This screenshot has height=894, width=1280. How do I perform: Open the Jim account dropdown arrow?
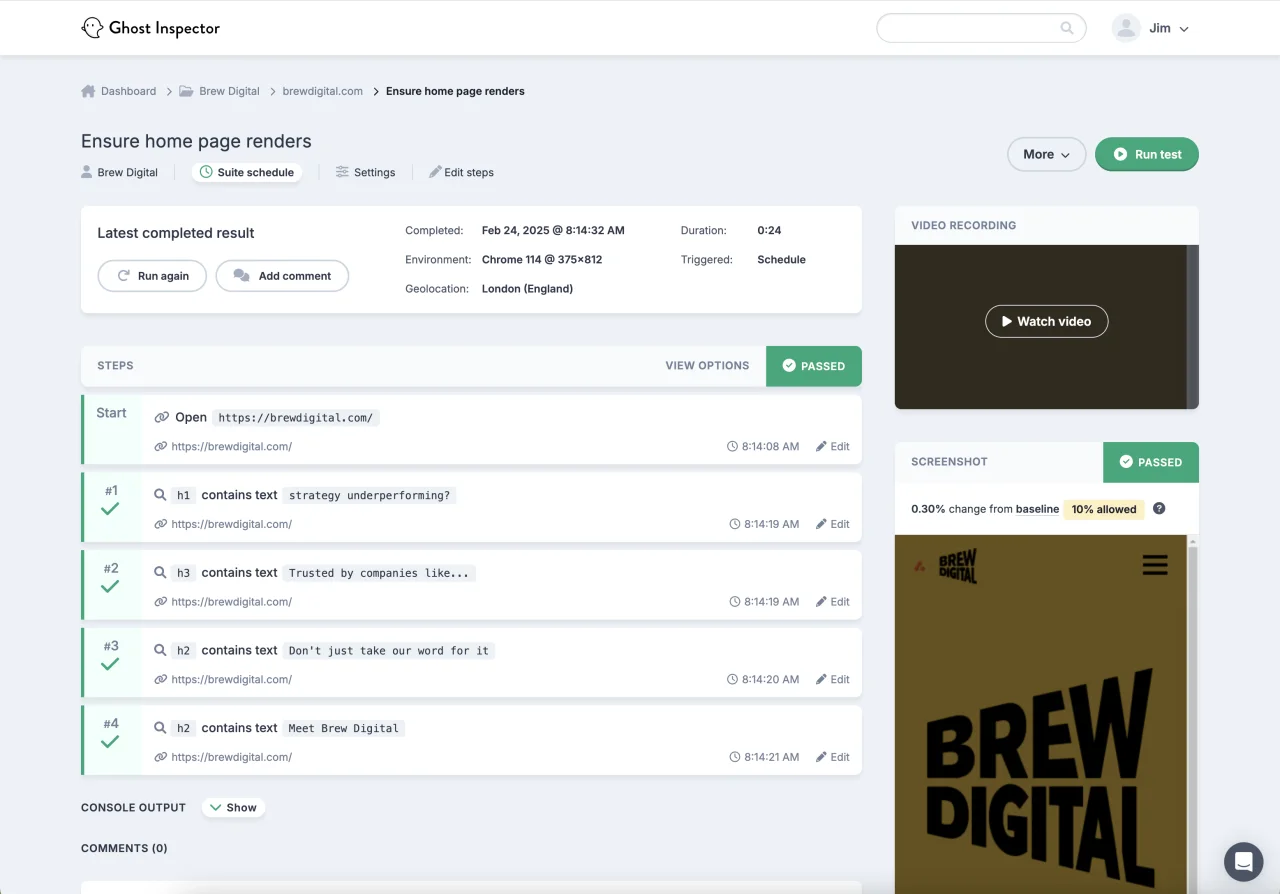pos(1184,29)
